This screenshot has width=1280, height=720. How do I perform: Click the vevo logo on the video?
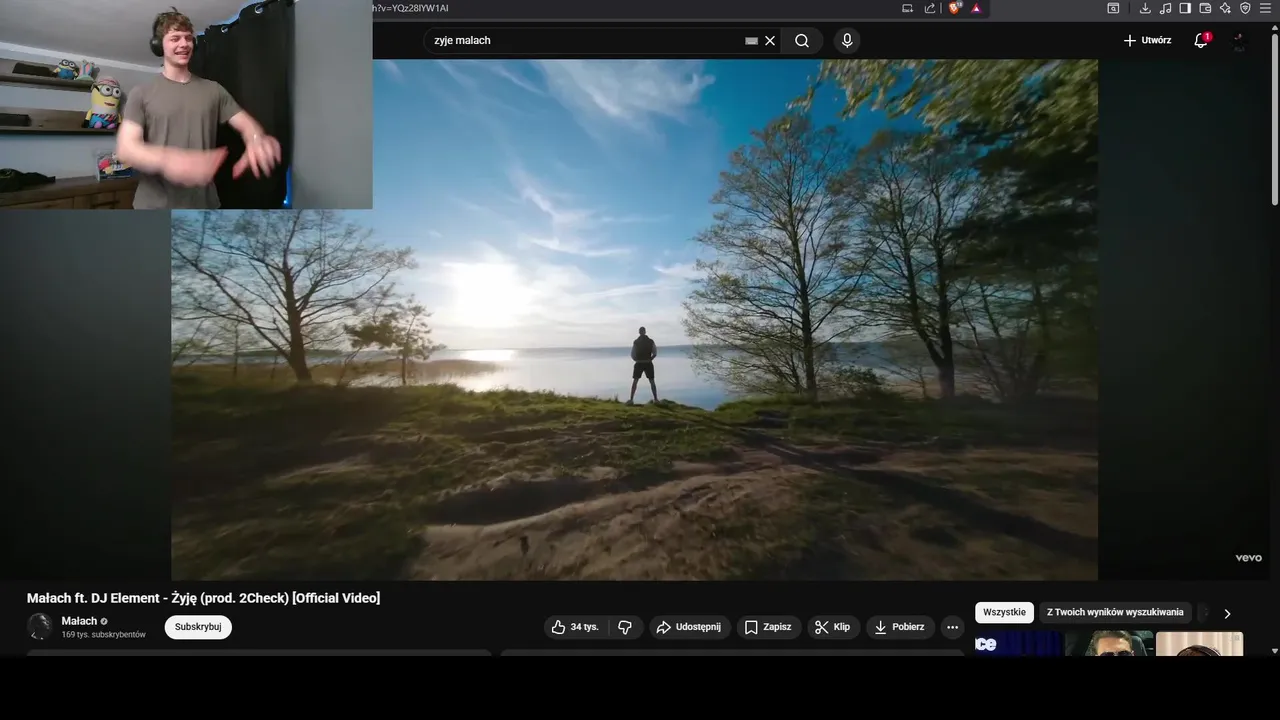tap(1248, 558)
